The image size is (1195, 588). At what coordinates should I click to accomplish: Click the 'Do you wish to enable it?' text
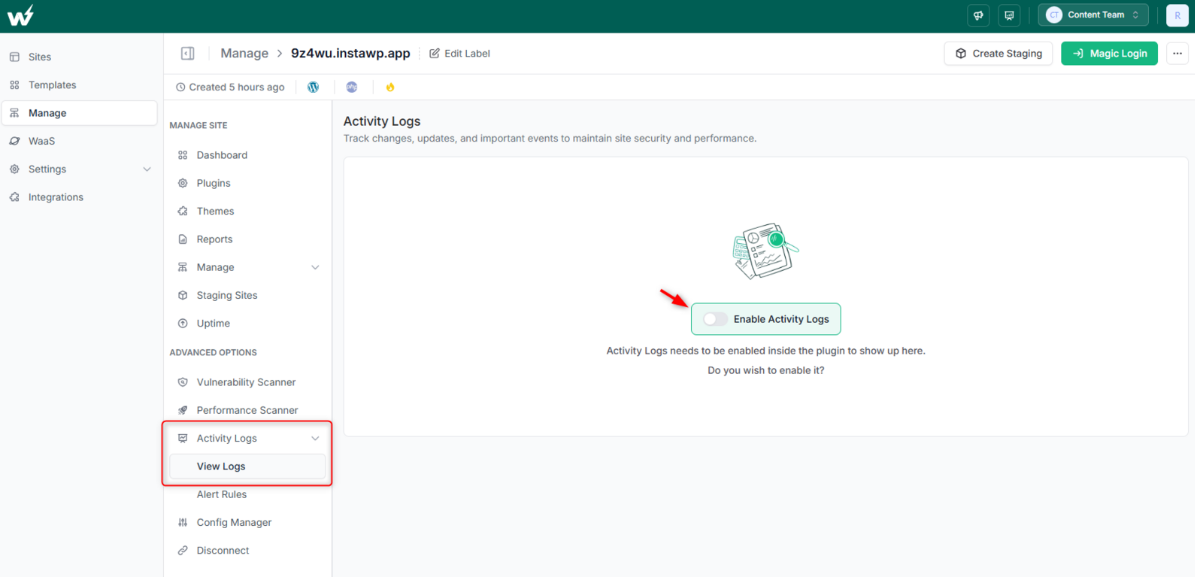pos(765,371)
